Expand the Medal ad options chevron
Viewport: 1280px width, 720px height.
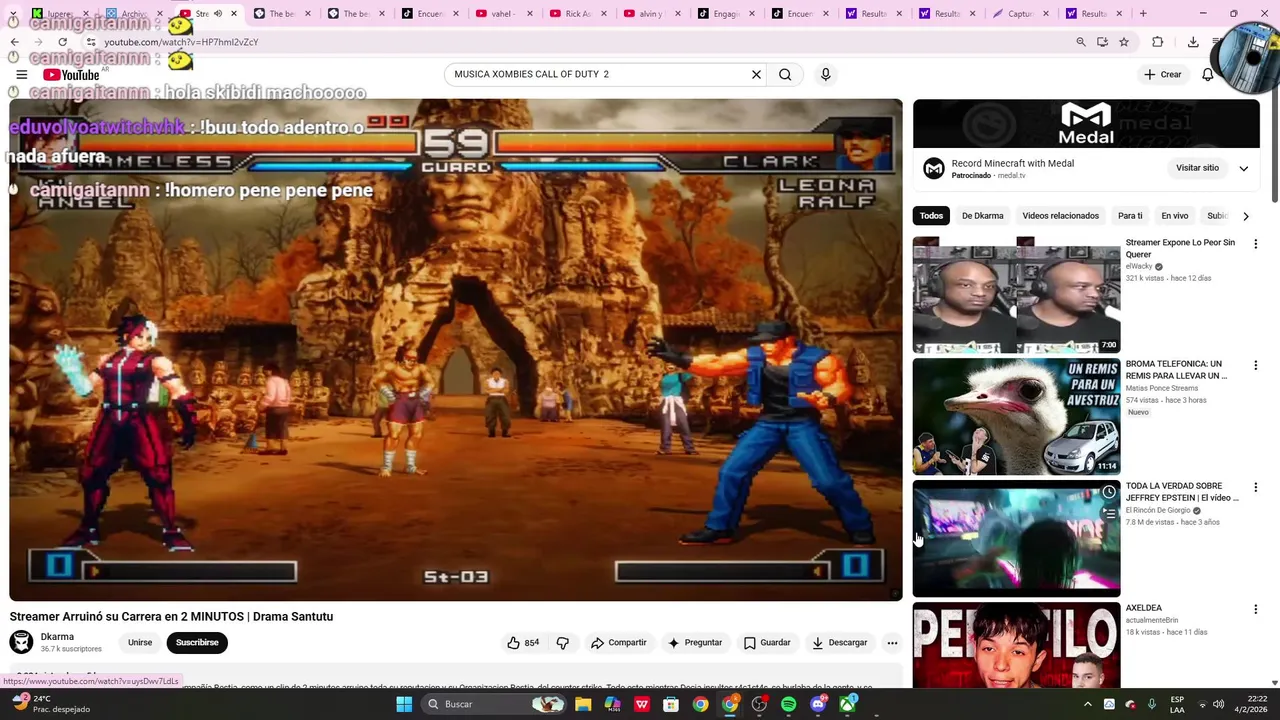click(x=1243, y=168)
